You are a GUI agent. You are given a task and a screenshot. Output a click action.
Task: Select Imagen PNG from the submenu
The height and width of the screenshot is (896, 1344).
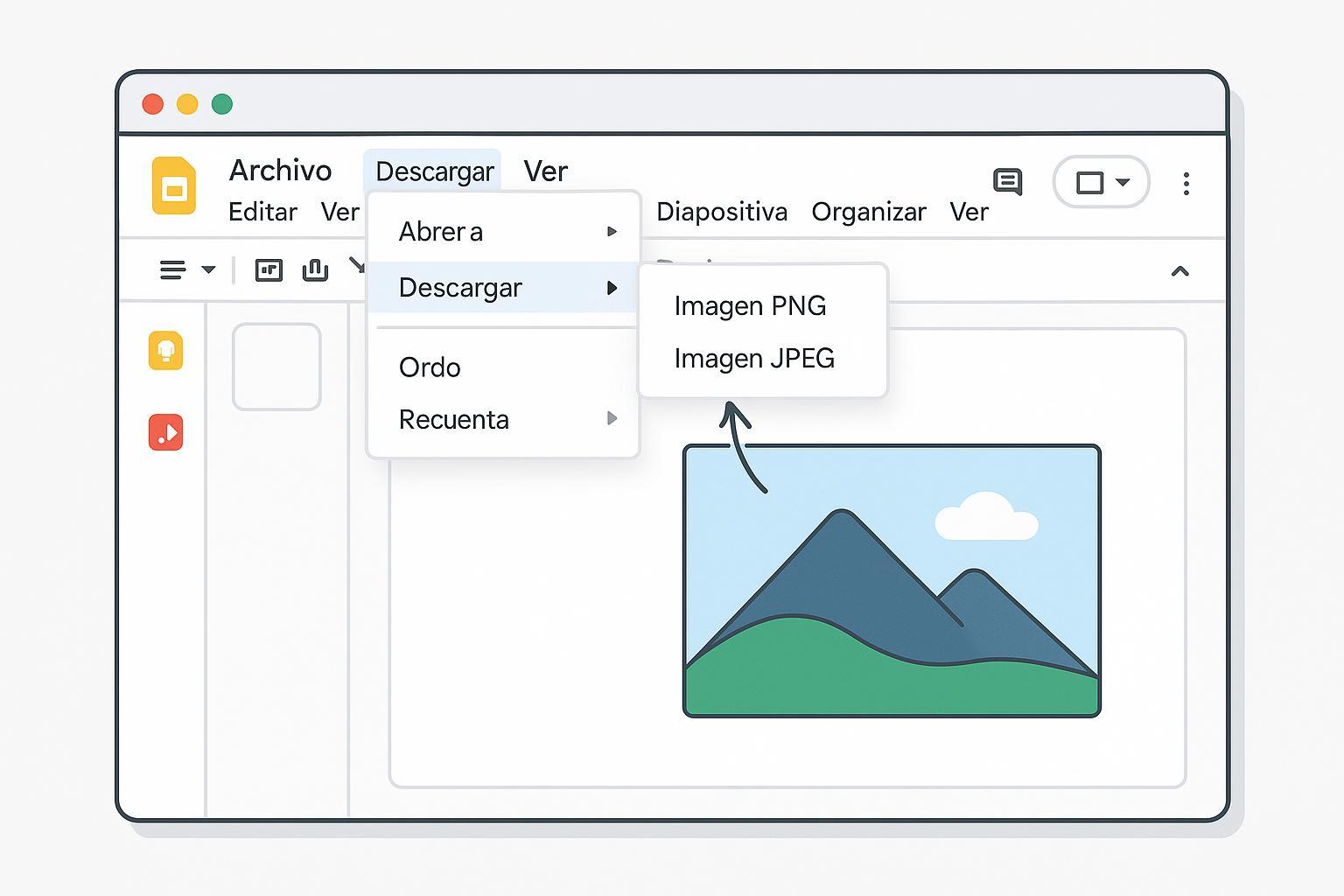pyautogui.click(x=750, y=305)
